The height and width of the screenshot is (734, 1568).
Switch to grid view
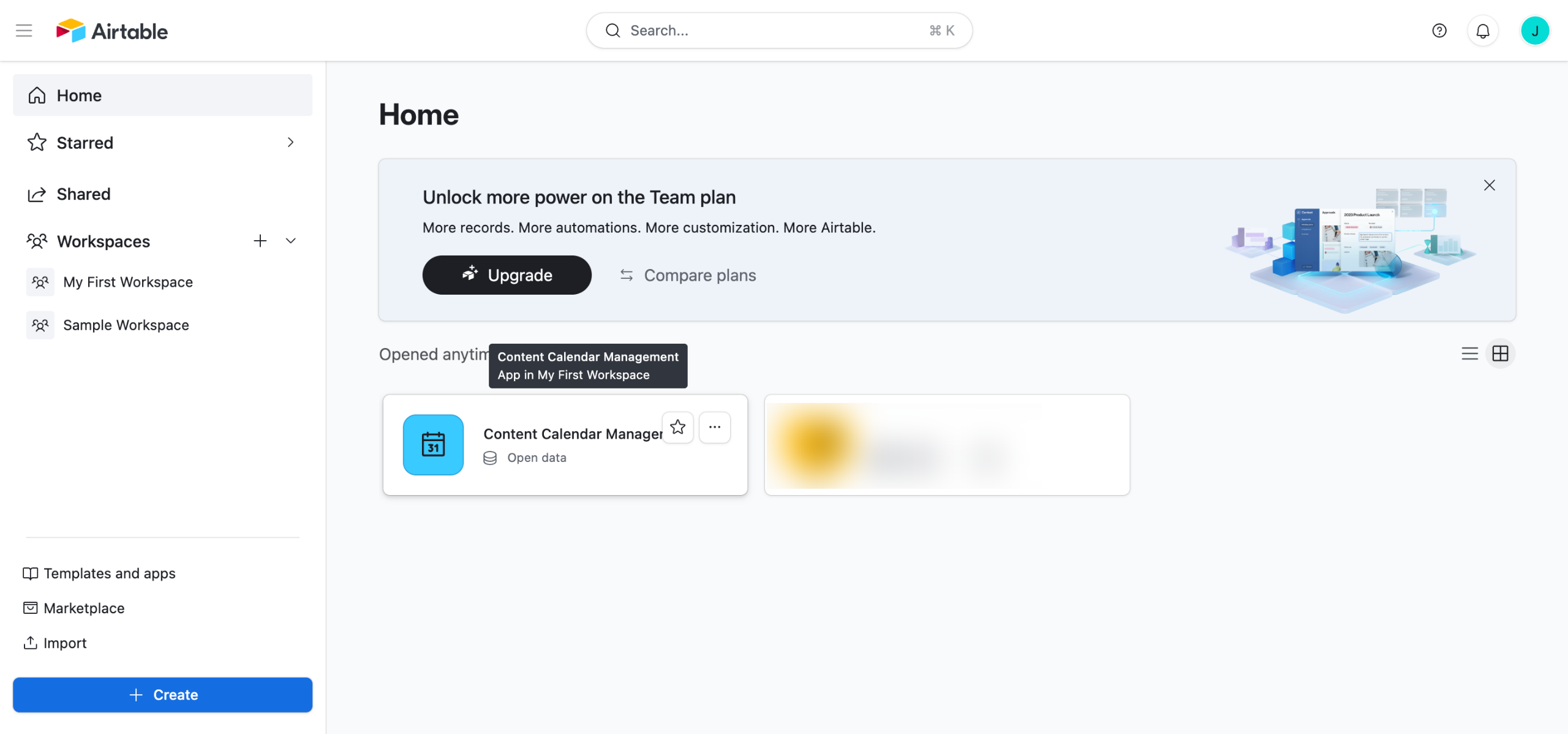pos(1501,354)
